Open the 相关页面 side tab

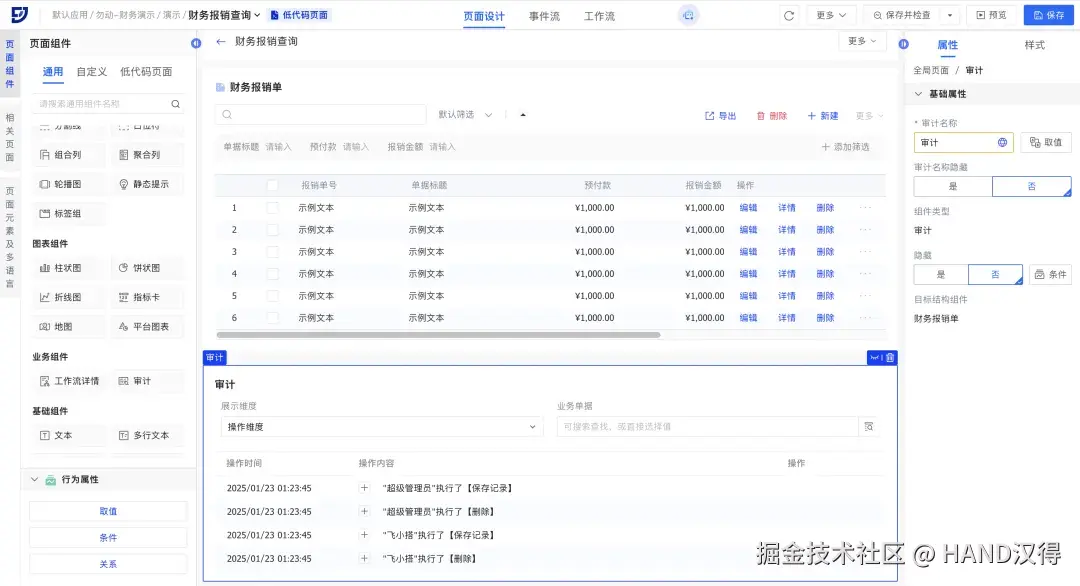click(x=10, y=138)
